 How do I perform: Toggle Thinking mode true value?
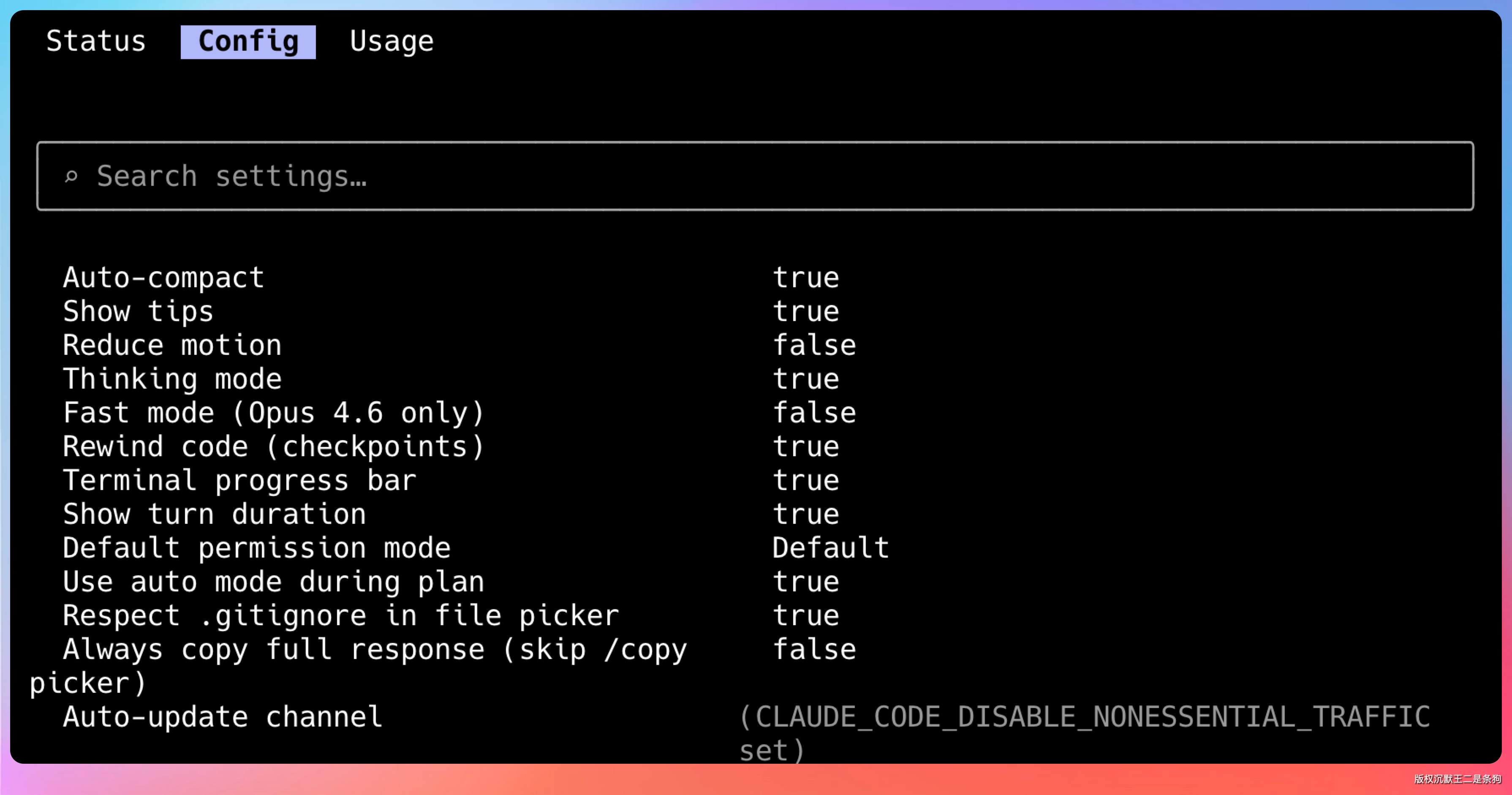(x=805, y=379)
